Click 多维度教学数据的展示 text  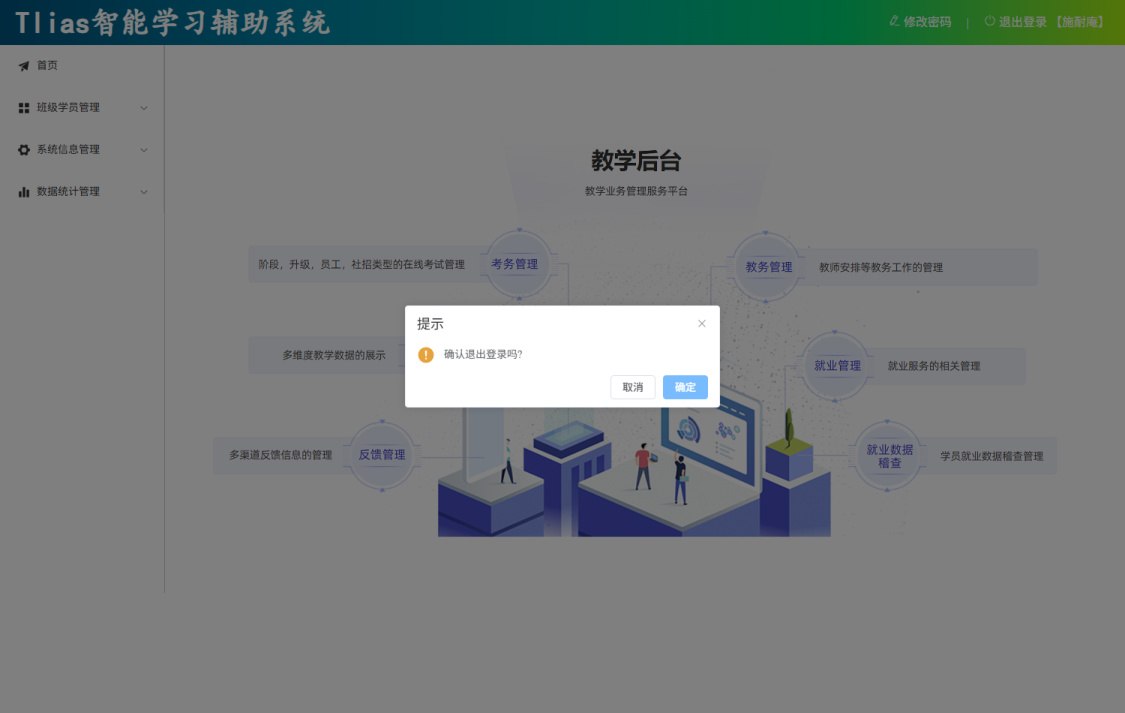coord(334,355)
